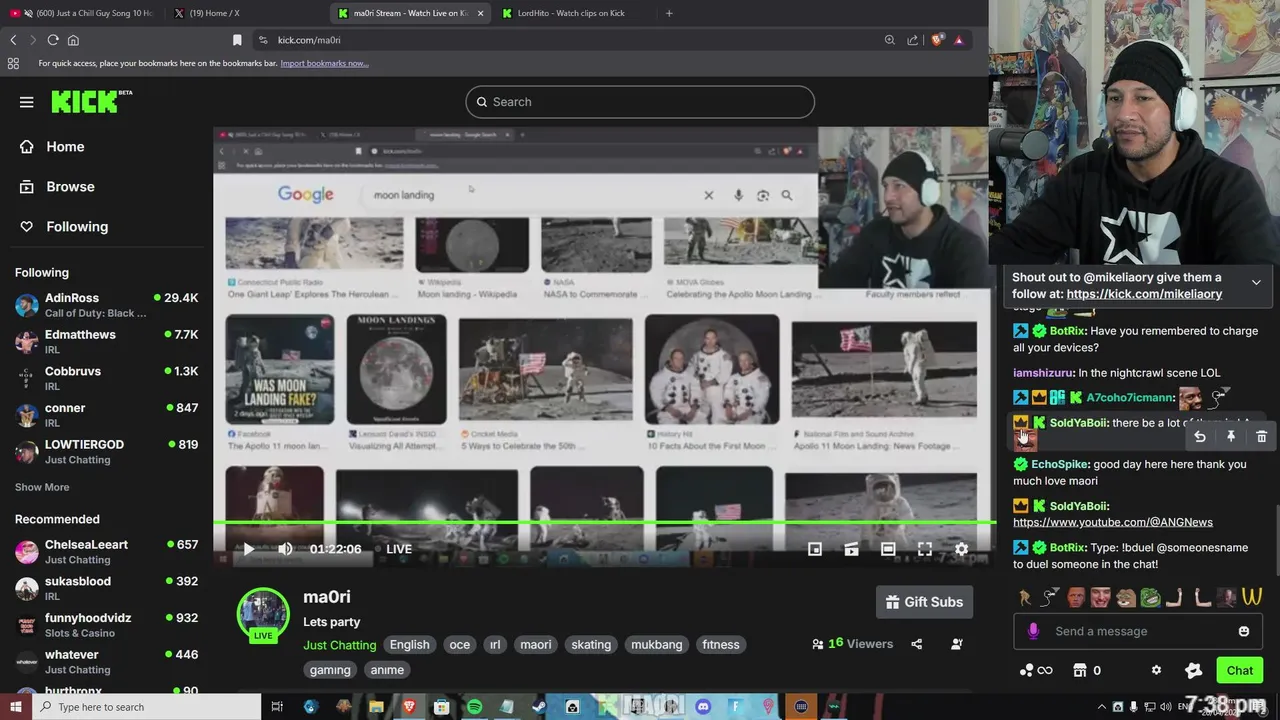Open video player settings gear

pos(961,549)
